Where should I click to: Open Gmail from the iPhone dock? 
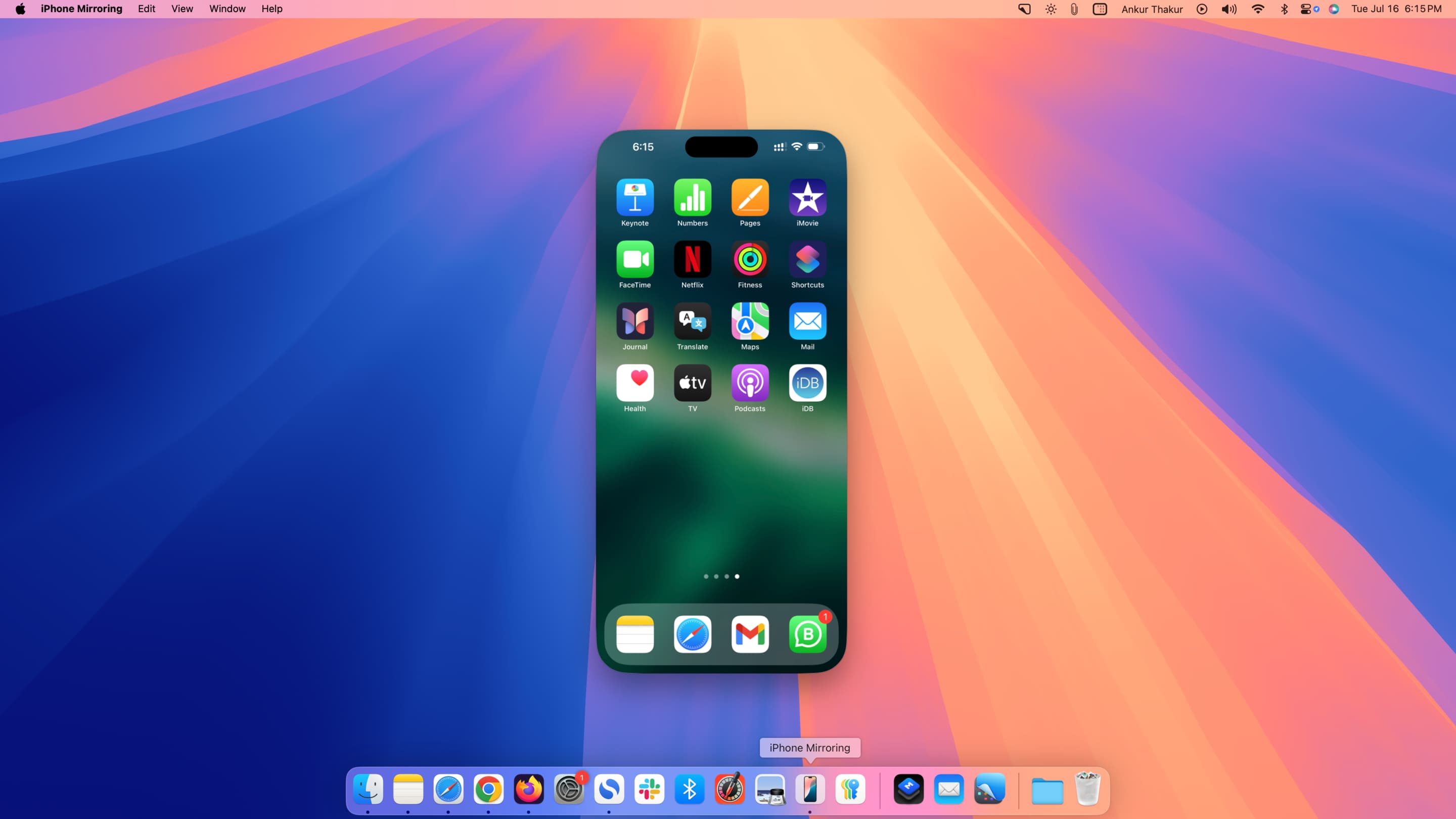(x=749, y=634)
